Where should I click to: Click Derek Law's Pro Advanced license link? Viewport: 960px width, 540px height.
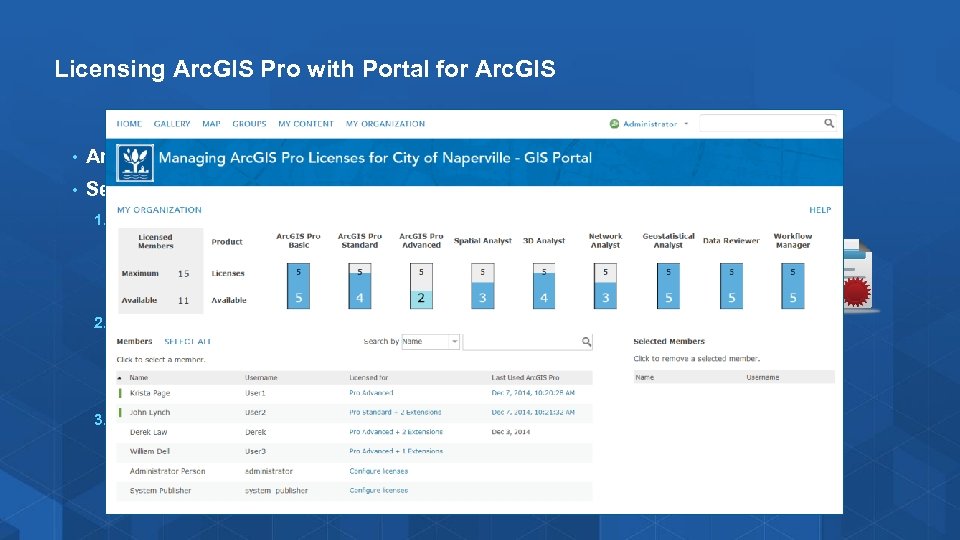[396, 432]
